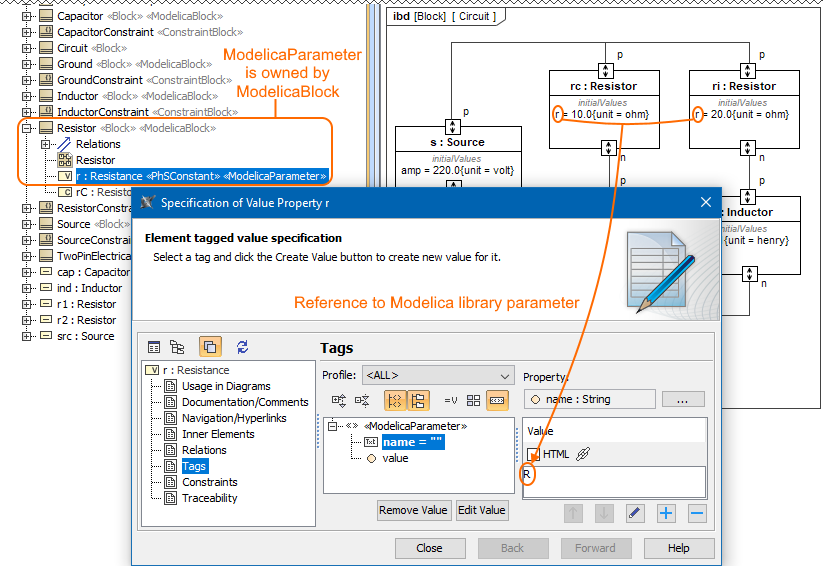Select the ri : Resistor block in diagram
The width and height of the screenshot is (823, 566).
point(744,109)
